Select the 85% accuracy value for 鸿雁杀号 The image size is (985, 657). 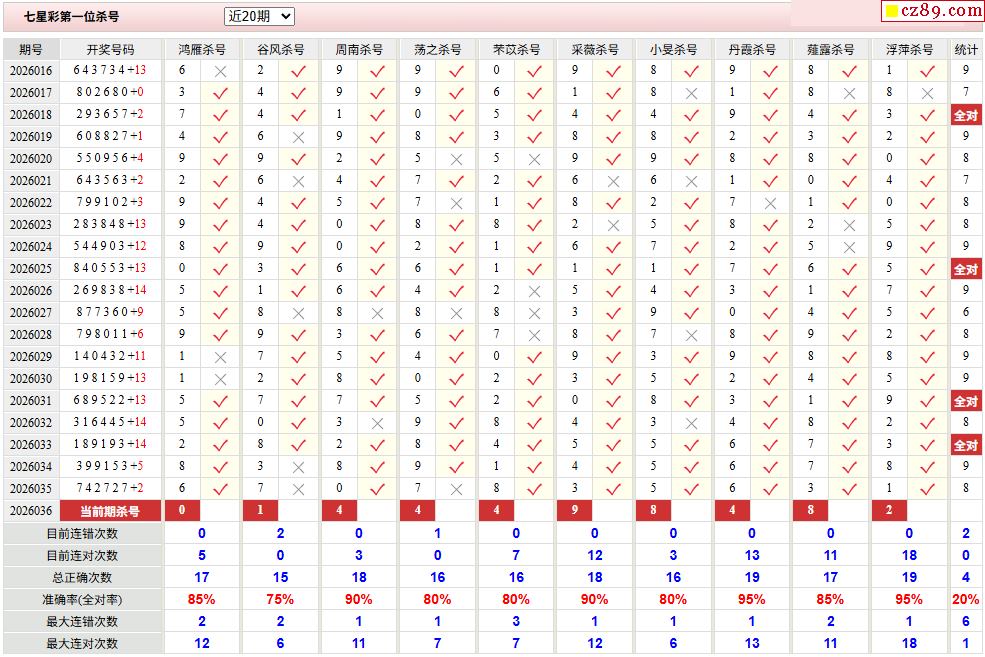[202, 599]
